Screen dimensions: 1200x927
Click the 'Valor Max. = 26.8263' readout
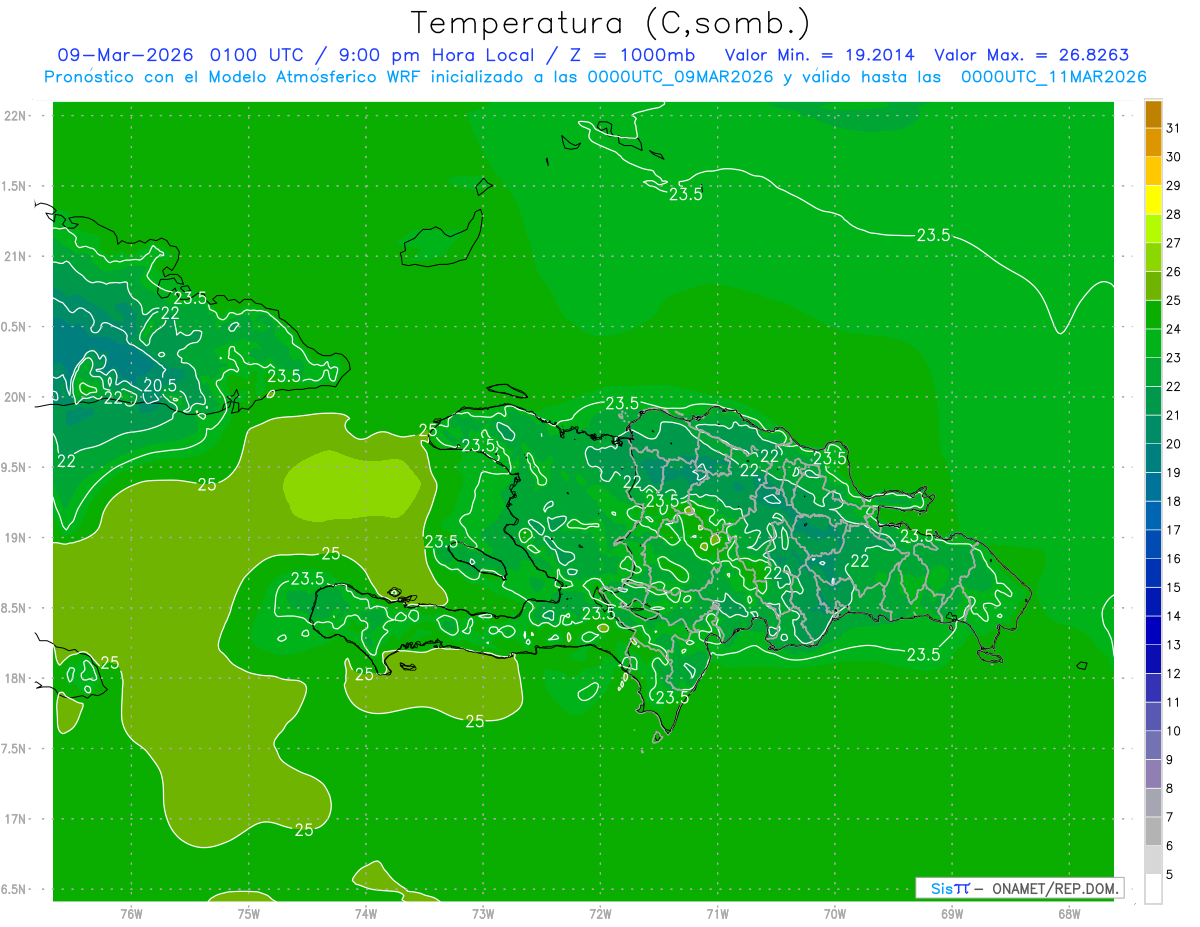[x=1031, y=55]
